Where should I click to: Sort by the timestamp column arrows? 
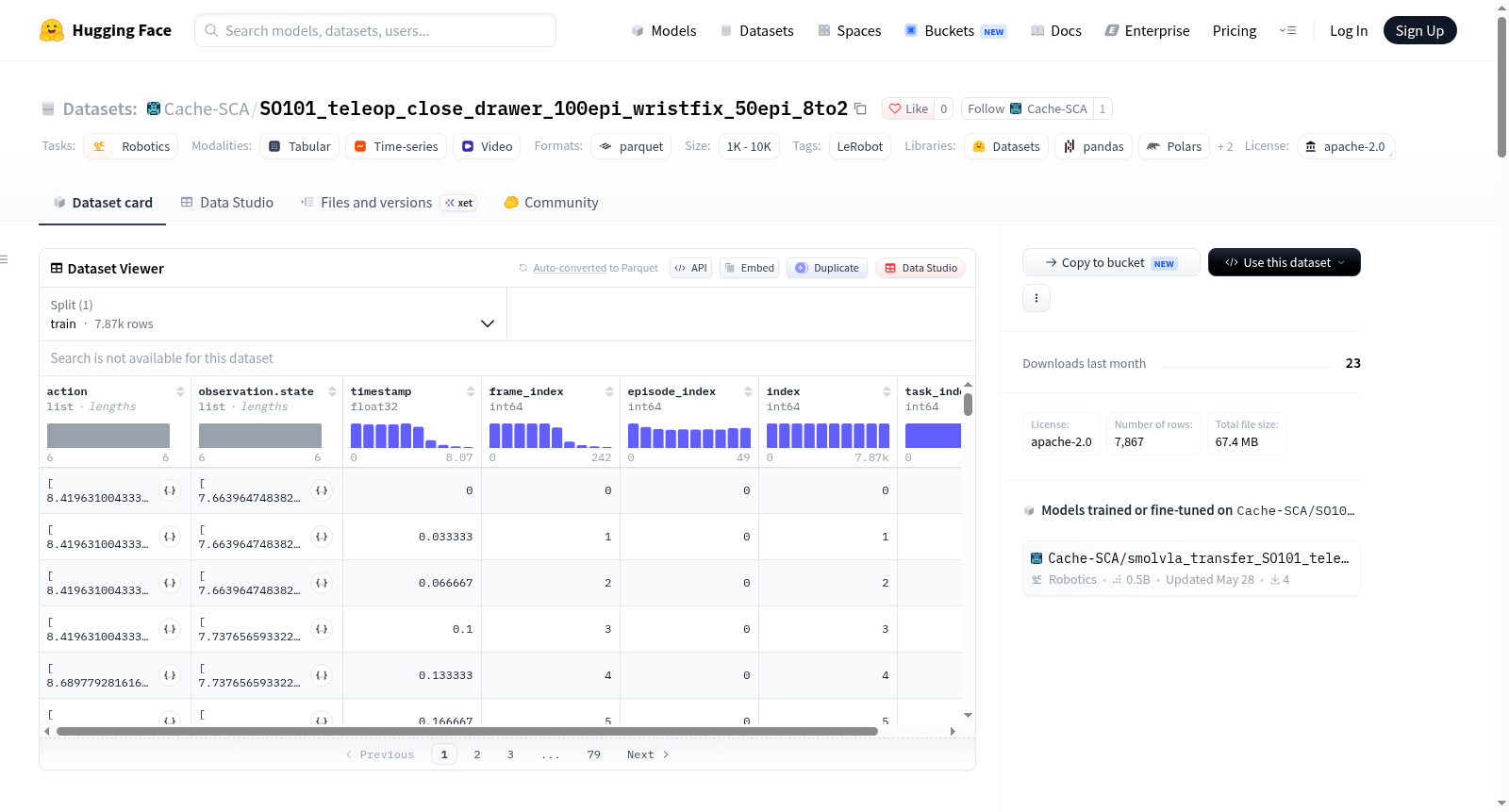471,391
